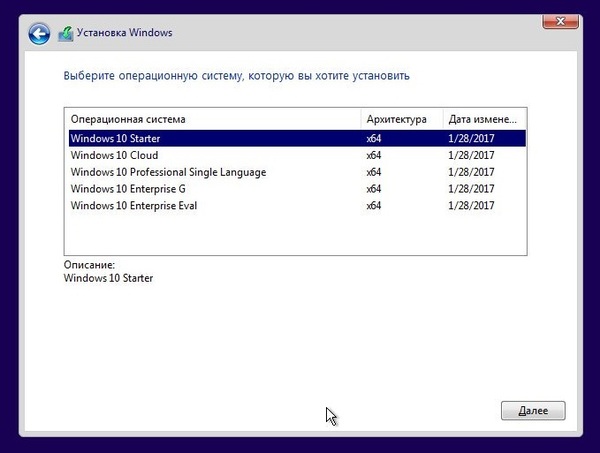Click x64 cell in Windows 10 Starter row
The height and width of the screenshot is (453, 600).
[373, 139]
